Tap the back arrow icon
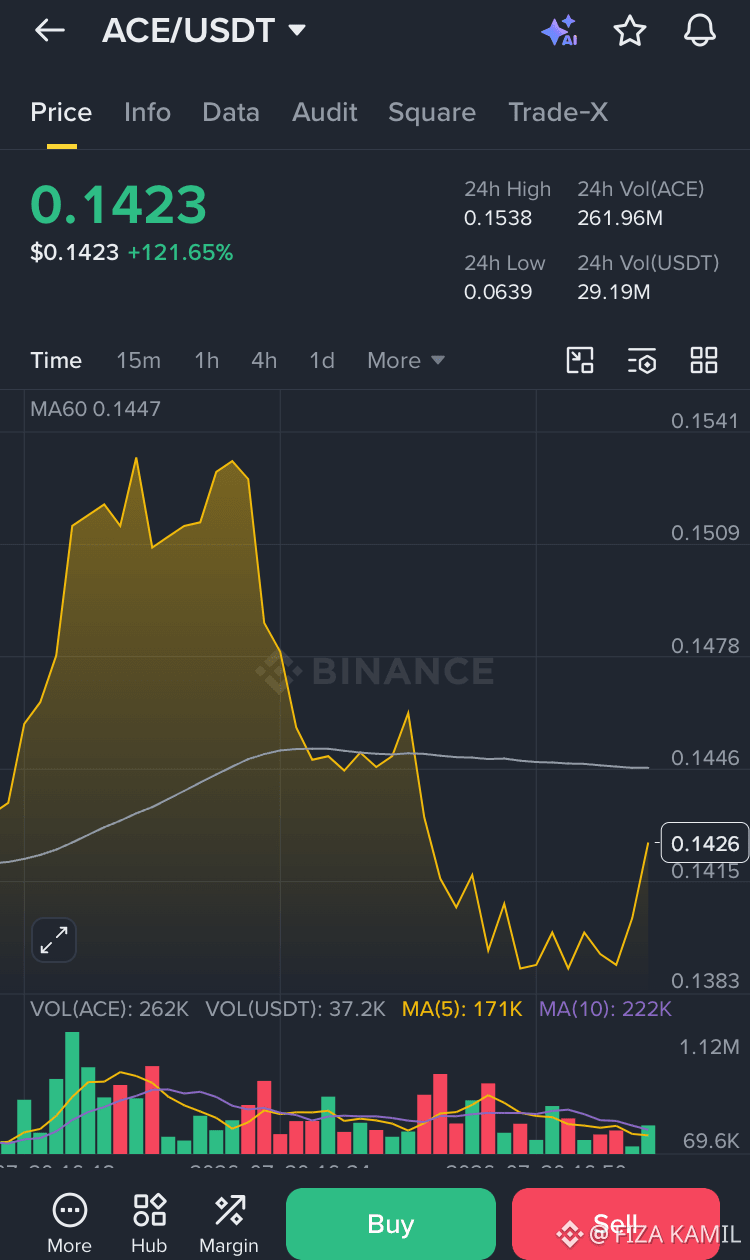The image size is (750, 1260). point(49,31)
